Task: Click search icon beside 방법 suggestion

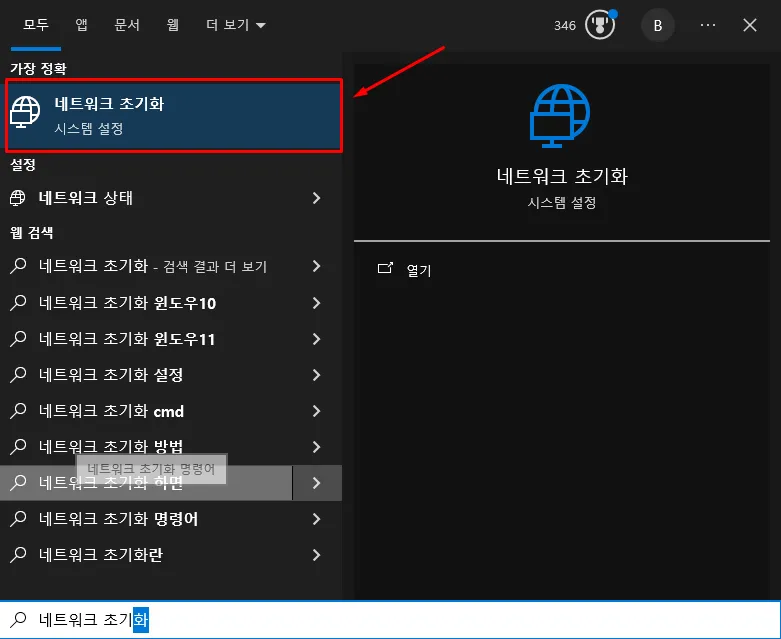Action: 18,446
